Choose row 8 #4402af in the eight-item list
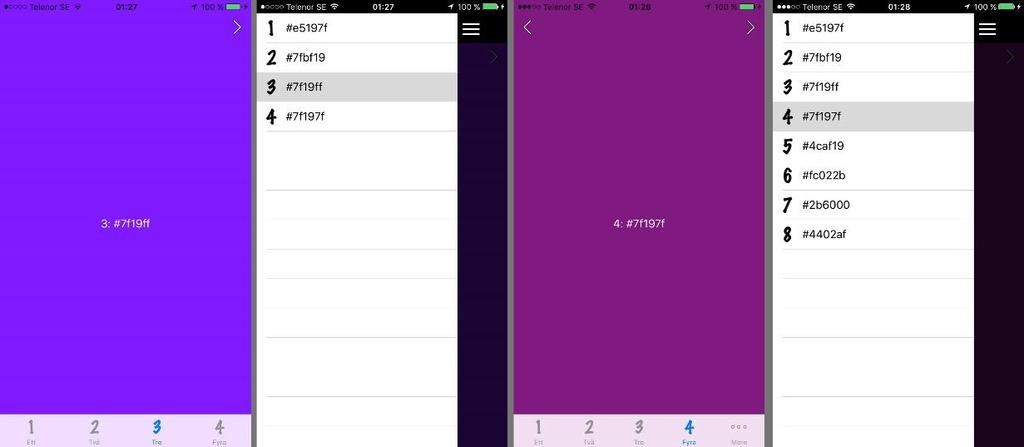The height and width of the screenshot is (447, 1024). pyautogui.click(x=873, y=234)
